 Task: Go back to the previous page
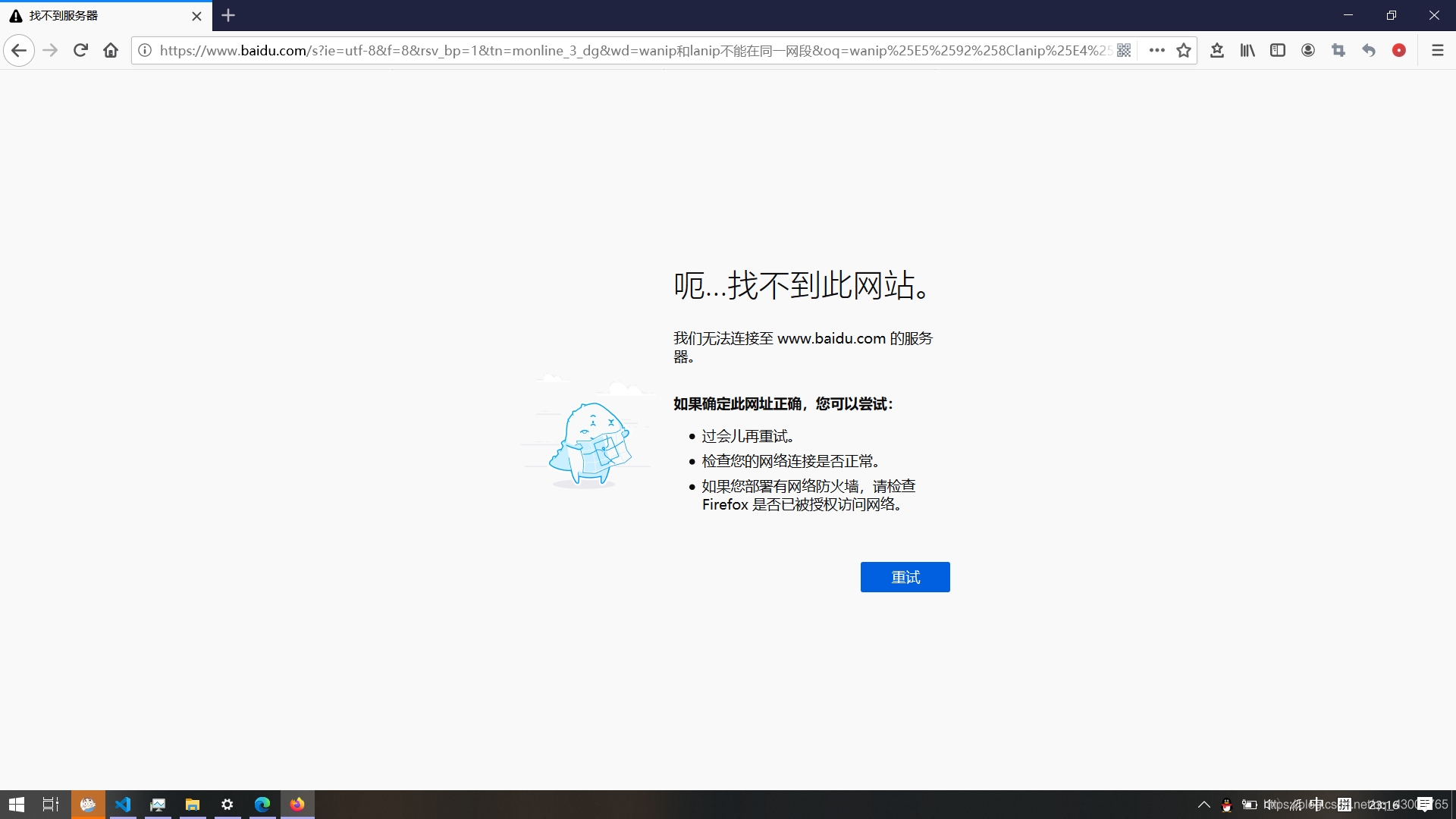[19, 51]
